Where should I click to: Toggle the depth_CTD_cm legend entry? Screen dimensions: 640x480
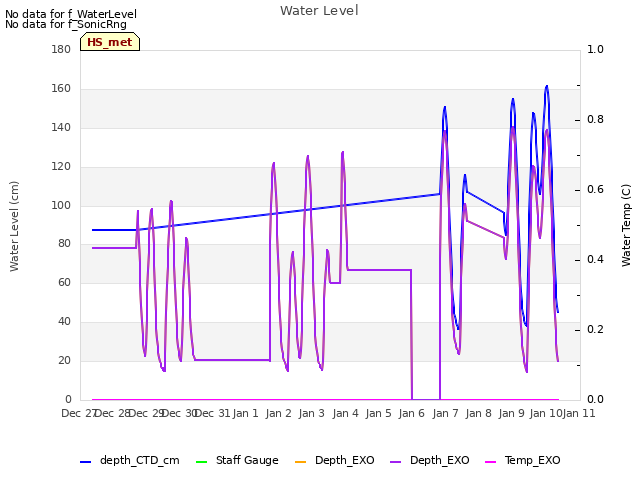(130, 460)
